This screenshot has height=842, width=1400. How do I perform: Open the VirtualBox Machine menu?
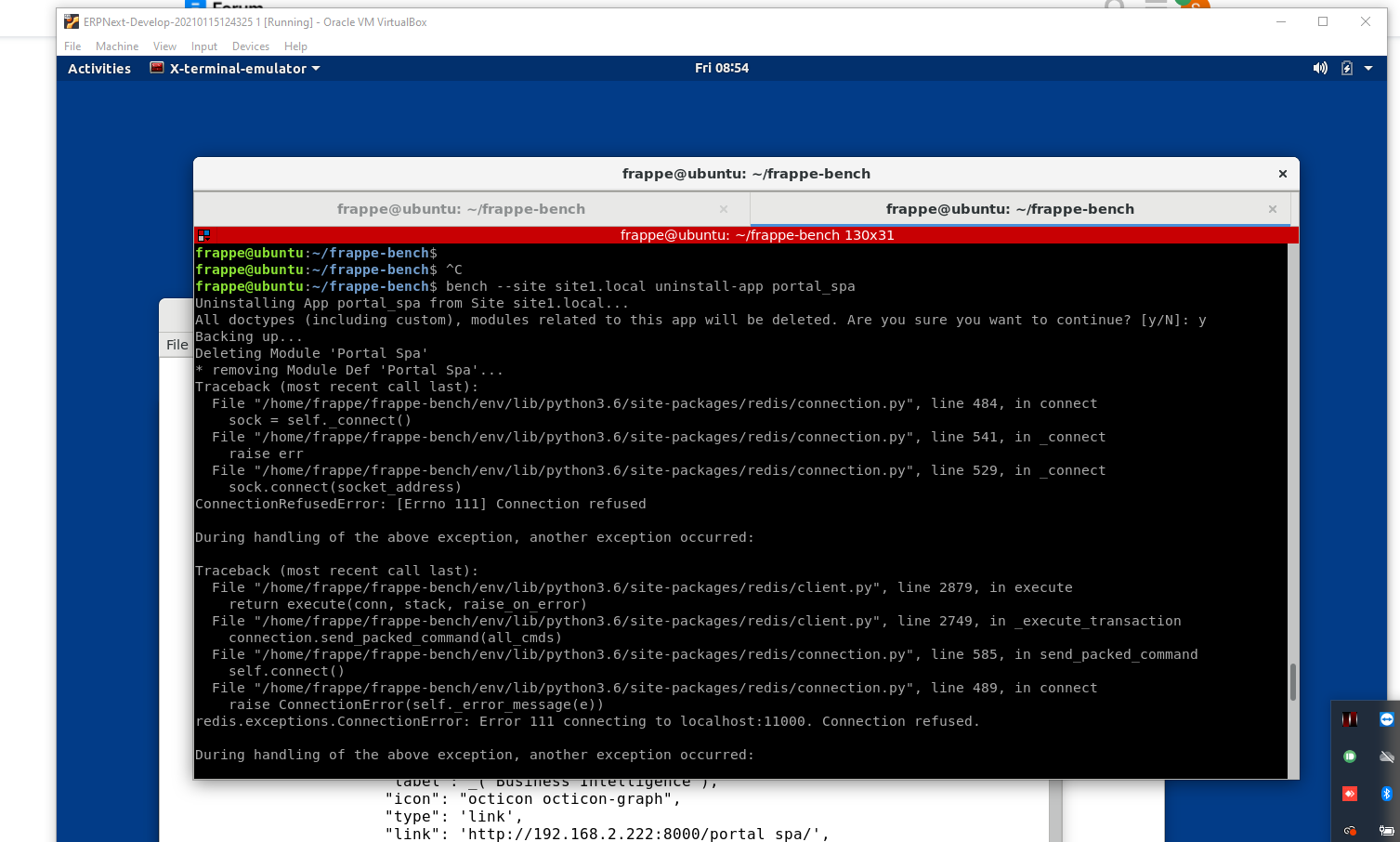(117, 46)
